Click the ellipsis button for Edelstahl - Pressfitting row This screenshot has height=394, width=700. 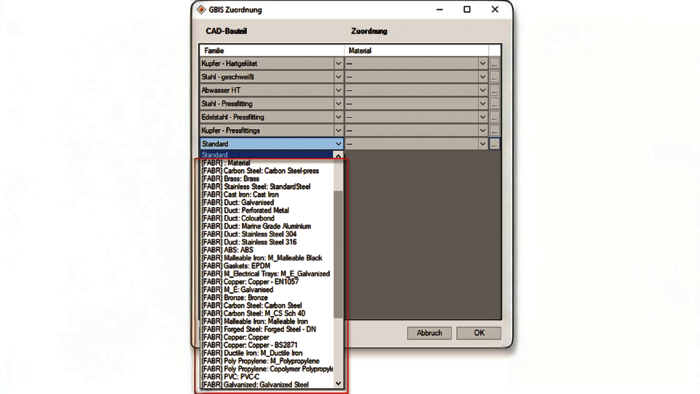494,117
